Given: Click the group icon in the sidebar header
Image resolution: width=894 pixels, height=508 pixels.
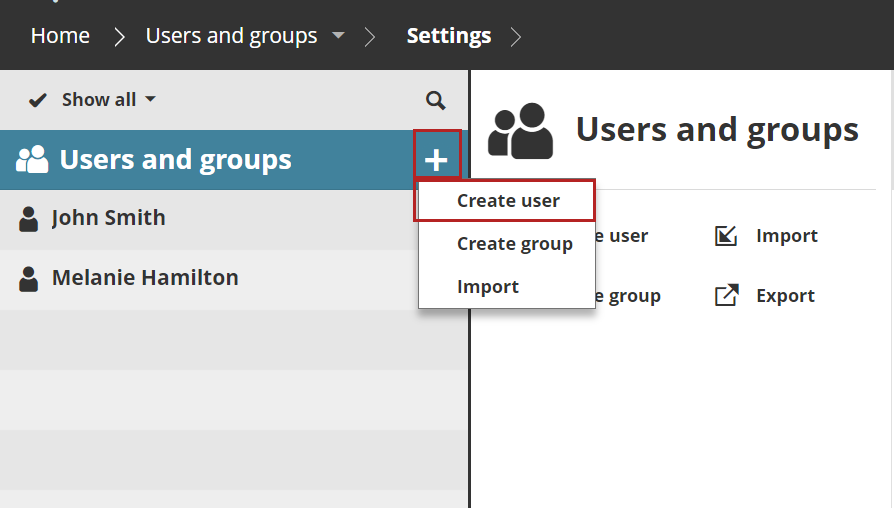Looking at the screenshot, I should pyautogui.click(x=33, y=160).
